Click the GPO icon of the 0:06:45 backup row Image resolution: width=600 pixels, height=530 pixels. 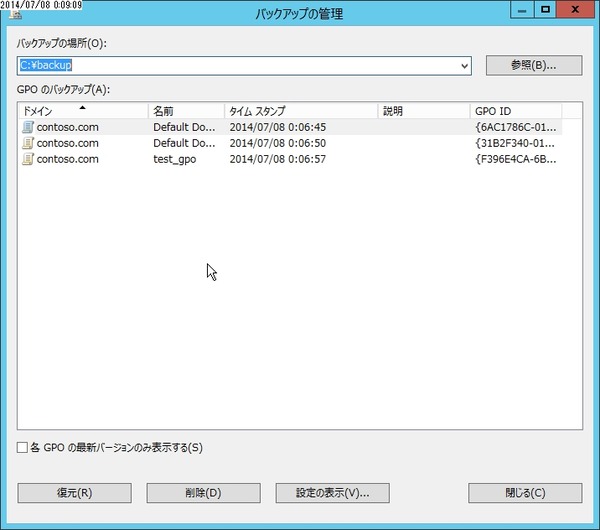[x=28, y=127]
